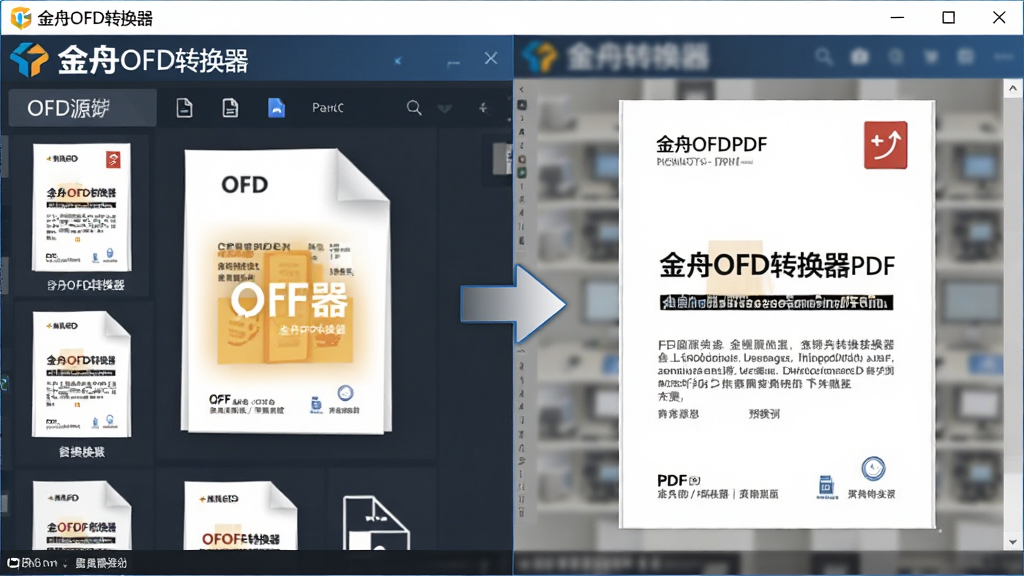Select the third thumbnail in left column
This screenshot has width=1024, height=576.
tap(82, 515)
